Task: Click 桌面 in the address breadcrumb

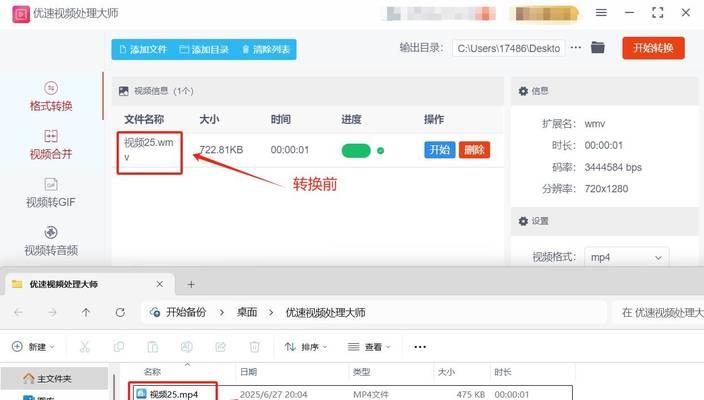Action: click(x=247, y=312)
